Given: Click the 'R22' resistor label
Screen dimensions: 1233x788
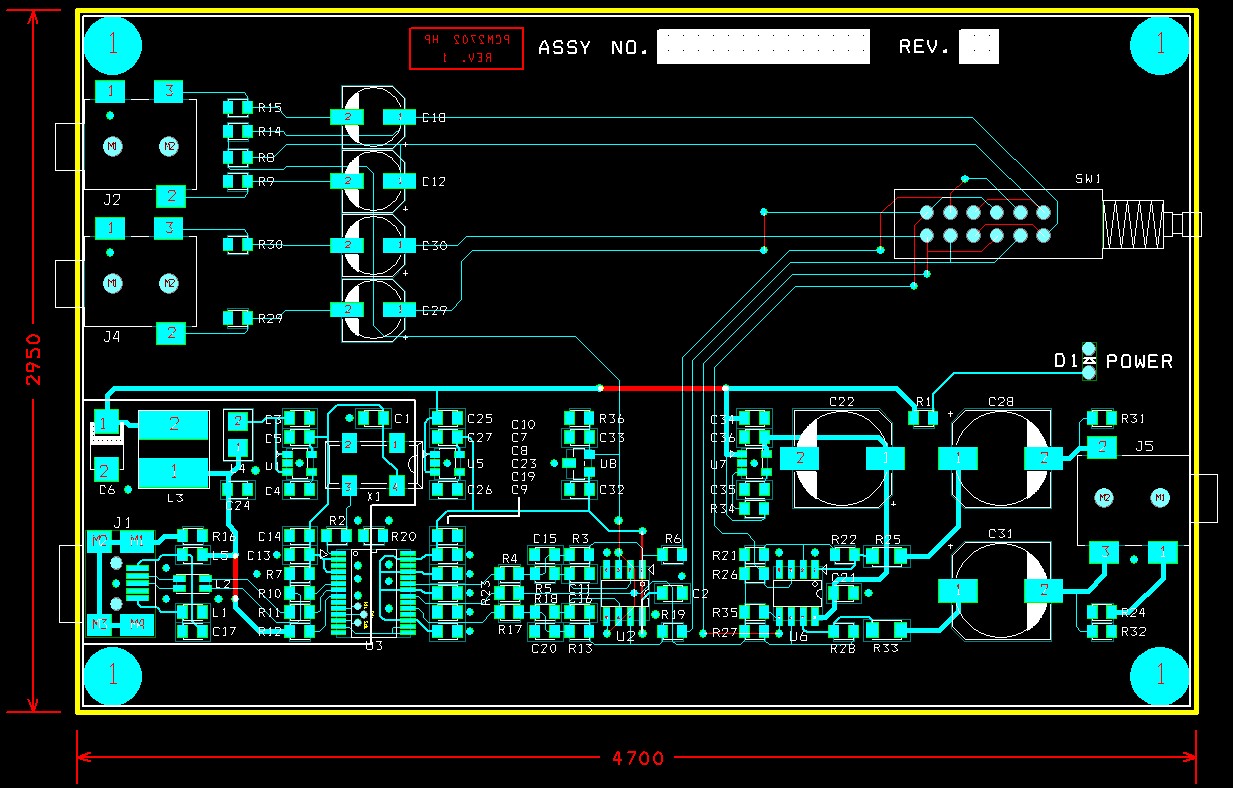Looking at the screenshot, I should coord(844,540).
